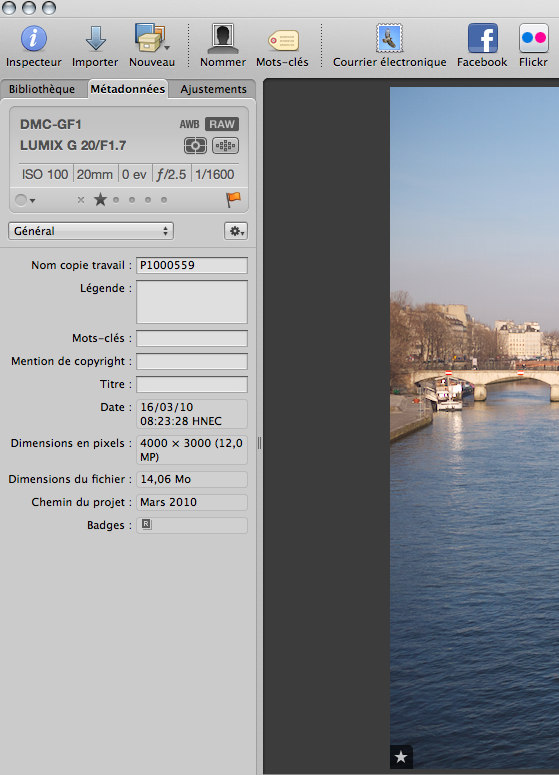Click the Mention de copyright field
This screenshot has height=775, width=559.
(192, 361)
